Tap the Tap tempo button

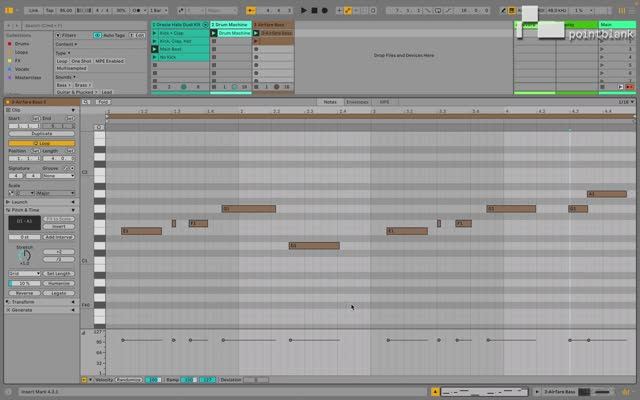click(x=49, y=10)
